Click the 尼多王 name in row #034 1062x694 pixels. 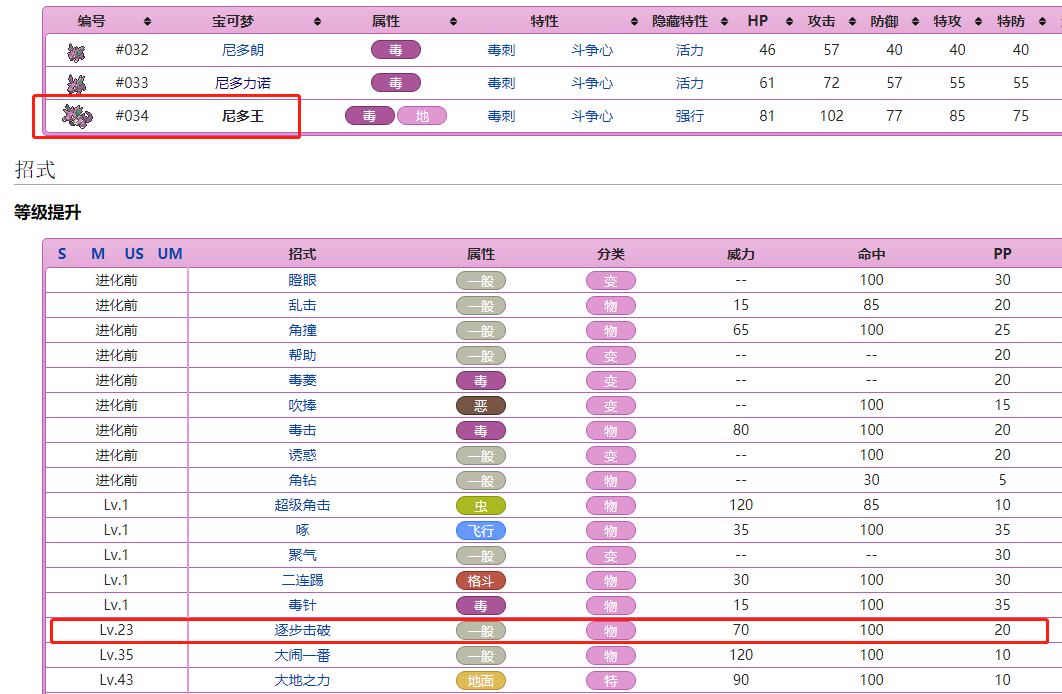click(x=242, y=116)
